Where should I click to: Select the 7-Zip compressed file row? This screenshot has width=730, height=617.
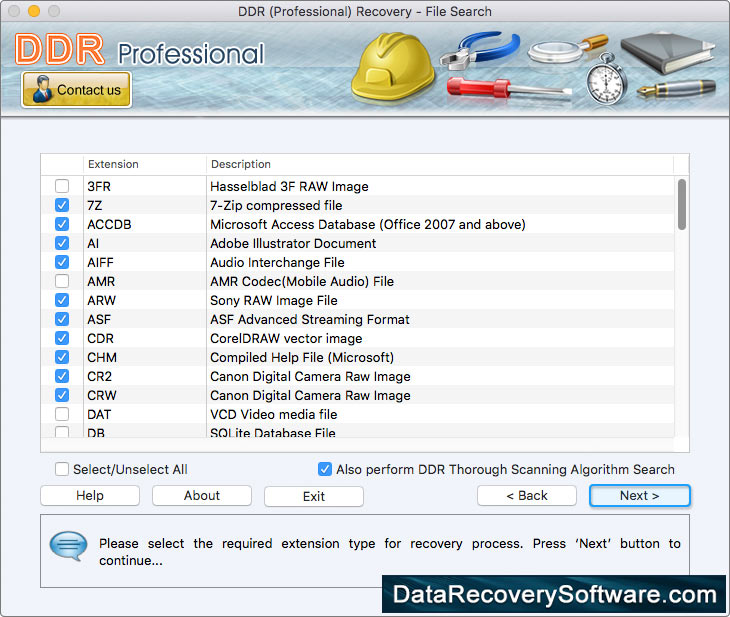(x=358, y=205)
